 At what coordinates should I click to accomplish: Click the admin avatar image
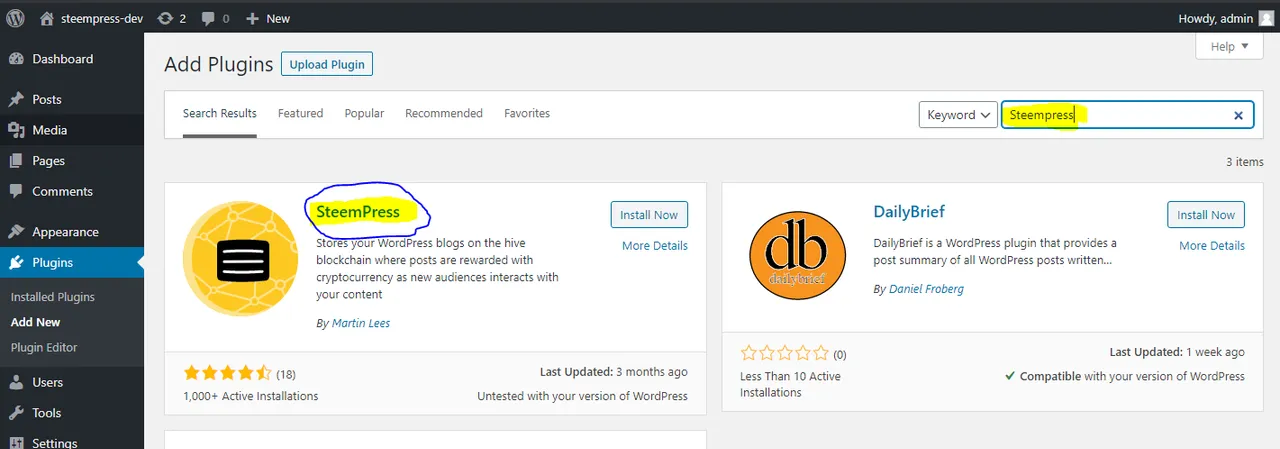point(1266,18)
